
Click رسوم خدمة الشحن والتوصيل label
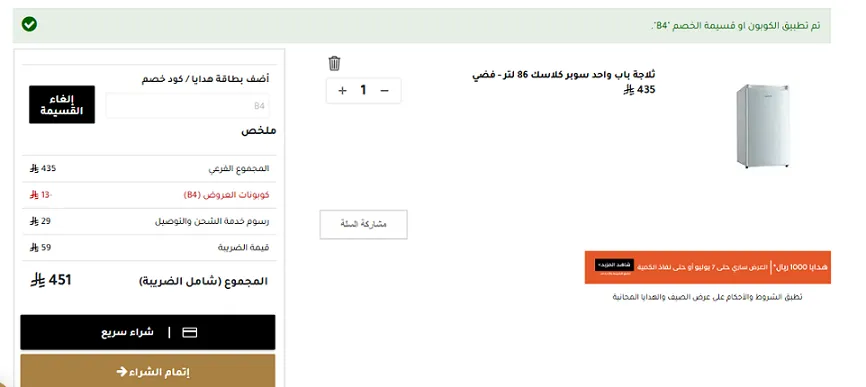click(212, 221)
